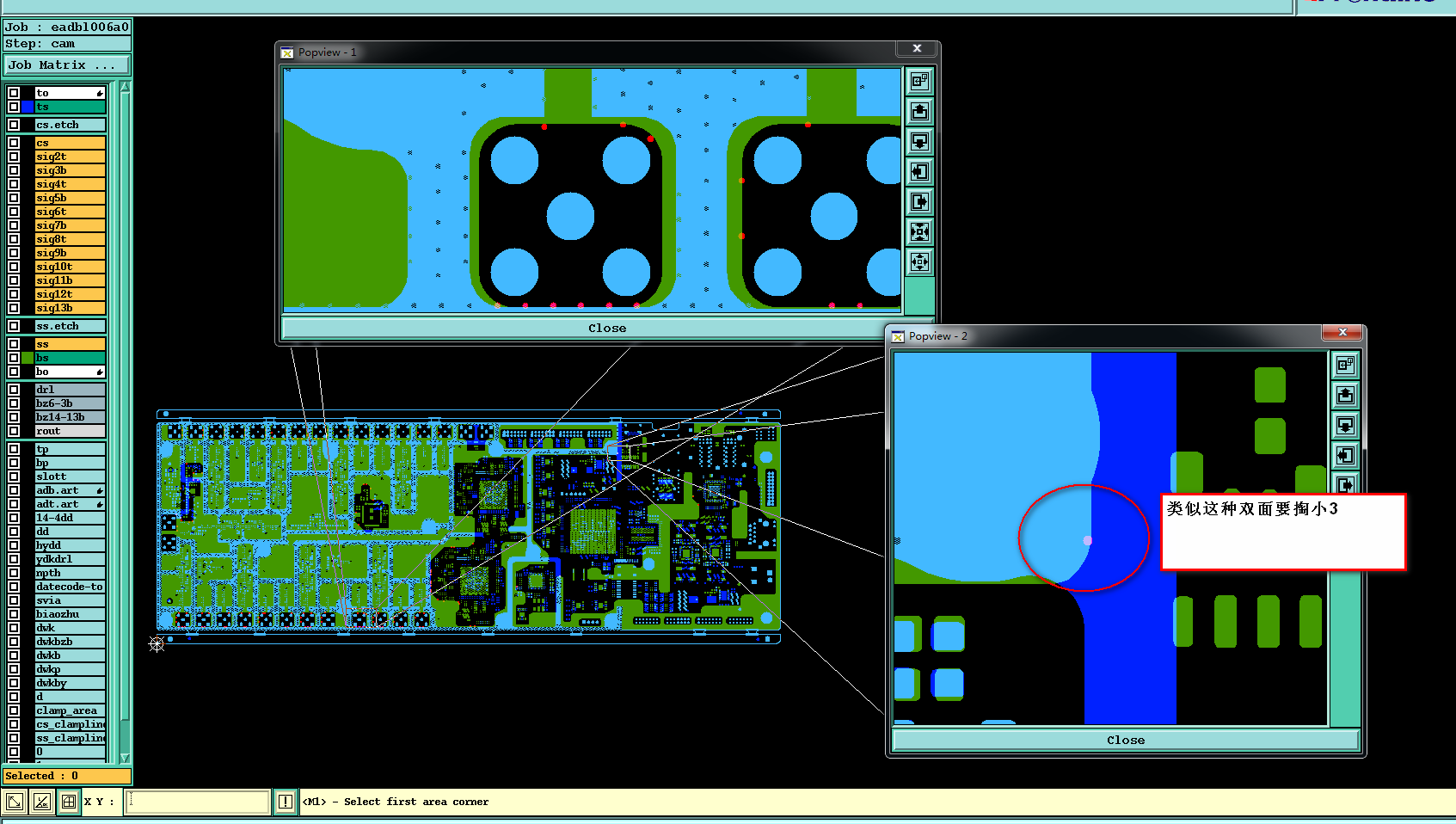Select layer 'sig10t' in layer list

[x=70, y=267]
